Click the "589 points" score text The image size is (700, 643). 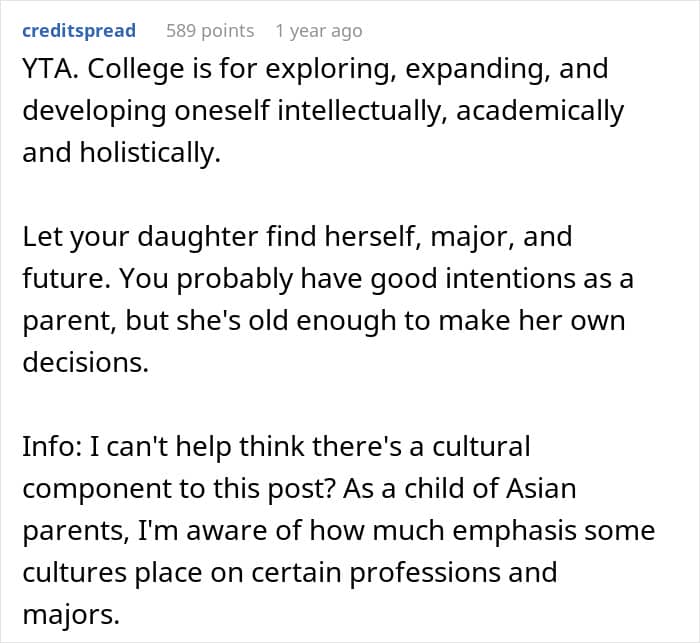210,31
